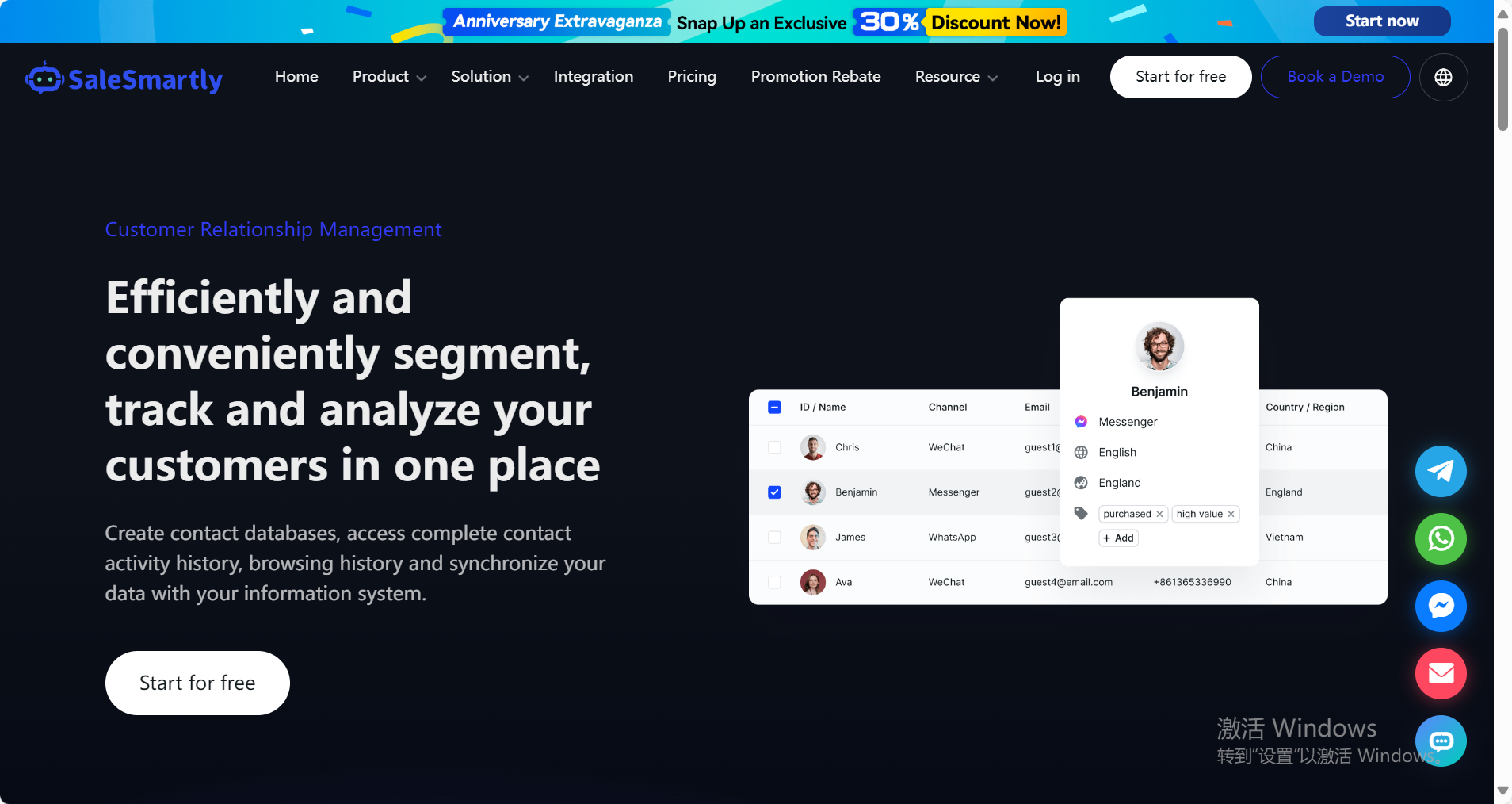Click the vertical scrollbar thumb
Image resolution: width=1512 pixels, height=804 pixels.
[x=1502, y=79]
